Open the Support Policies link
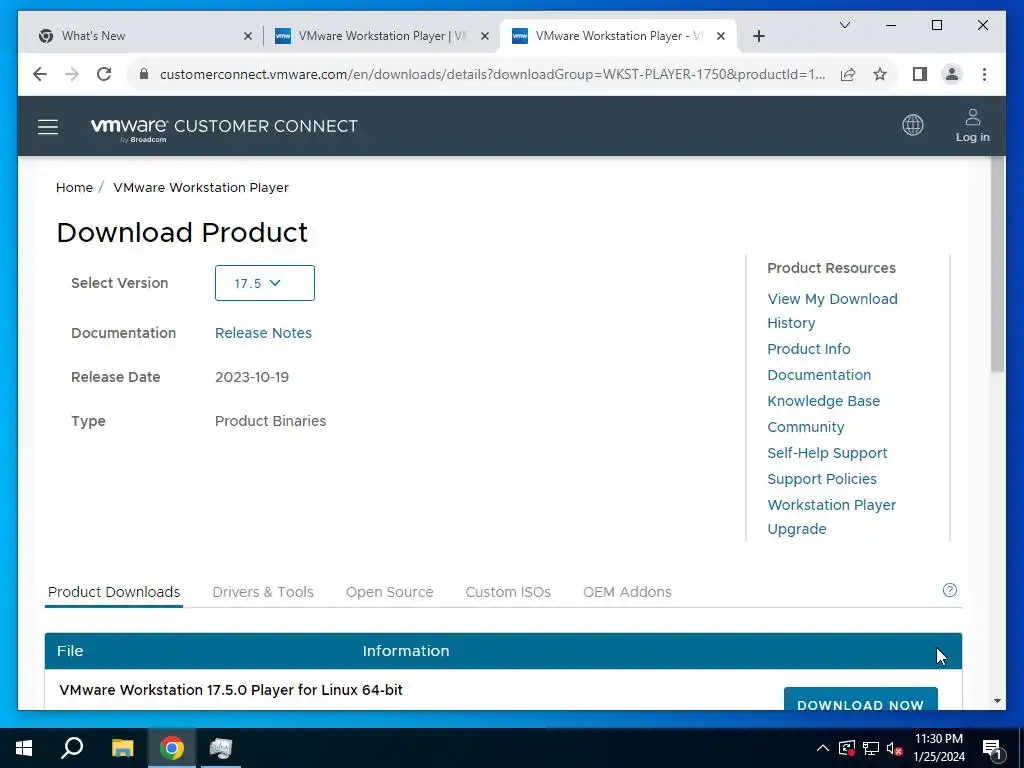Image resolution: width=1024 pixels, height=768 pixels. [x=822, y=479]
